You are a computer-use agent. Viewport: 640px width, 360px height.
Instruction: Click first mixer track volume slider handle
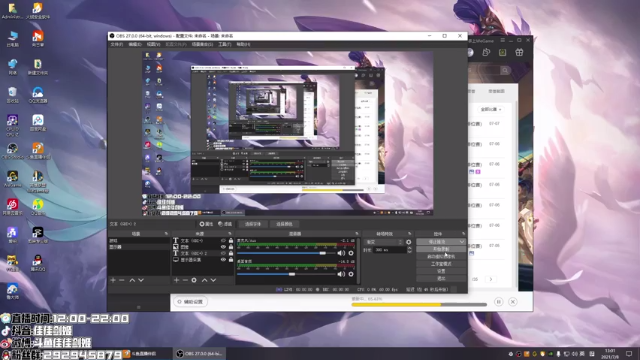coord(322,253)
